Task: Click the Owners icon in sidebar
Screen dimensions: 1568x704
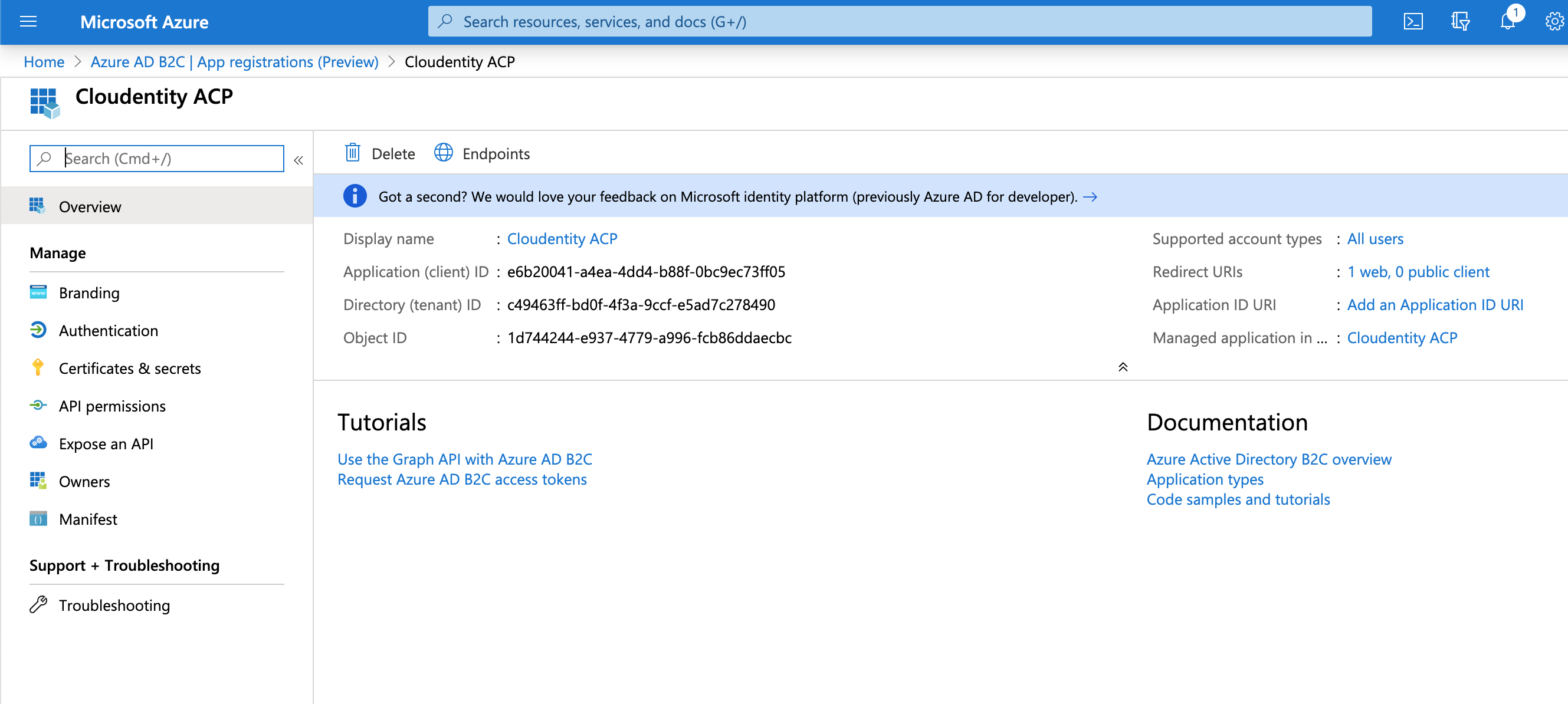Action: pos(38,481)
